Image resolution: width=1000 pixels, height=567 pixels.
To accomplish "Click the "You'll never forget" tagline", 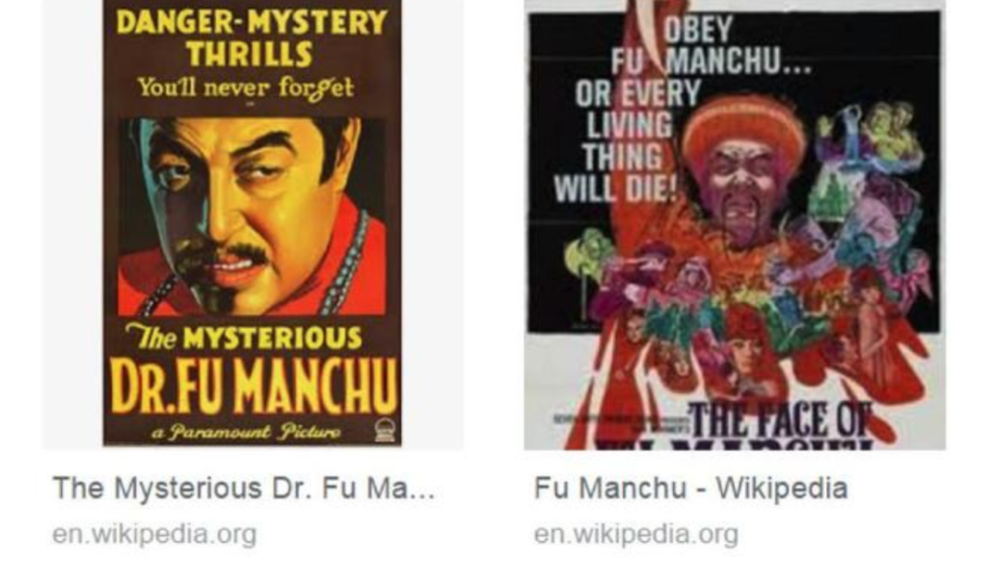I will coord(246,87).
